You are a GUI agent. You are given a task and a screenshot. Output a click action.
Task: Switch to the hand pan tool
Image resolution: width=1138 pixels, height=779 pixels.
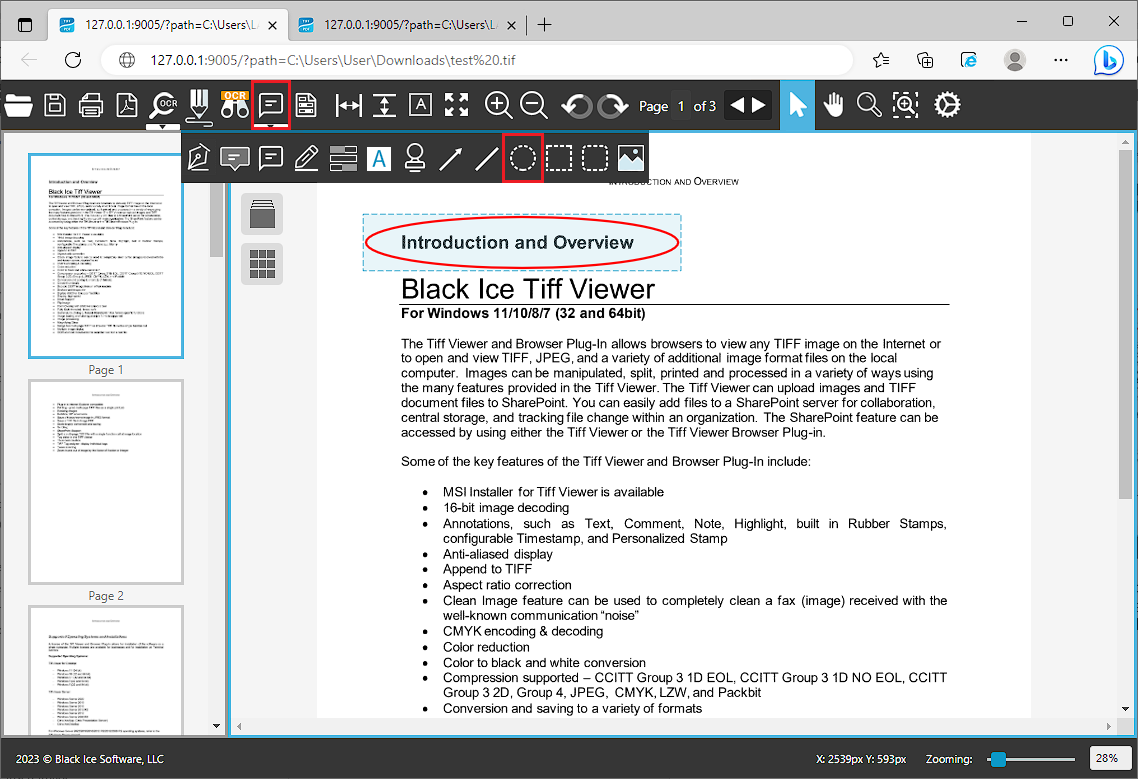click(833, 106)
